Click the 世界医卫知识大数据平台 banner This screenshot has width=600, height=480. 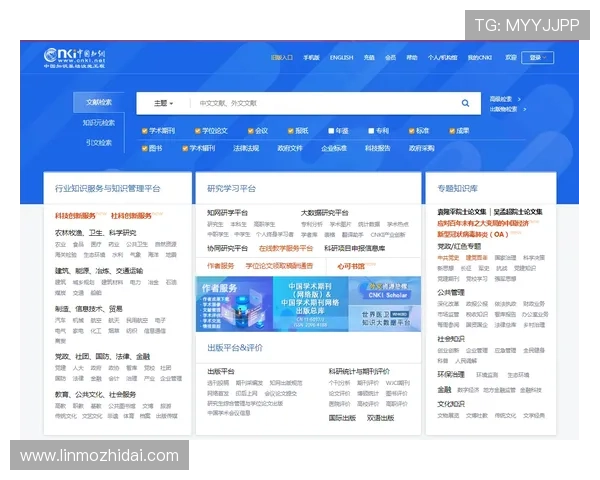(x=385, y=318)
